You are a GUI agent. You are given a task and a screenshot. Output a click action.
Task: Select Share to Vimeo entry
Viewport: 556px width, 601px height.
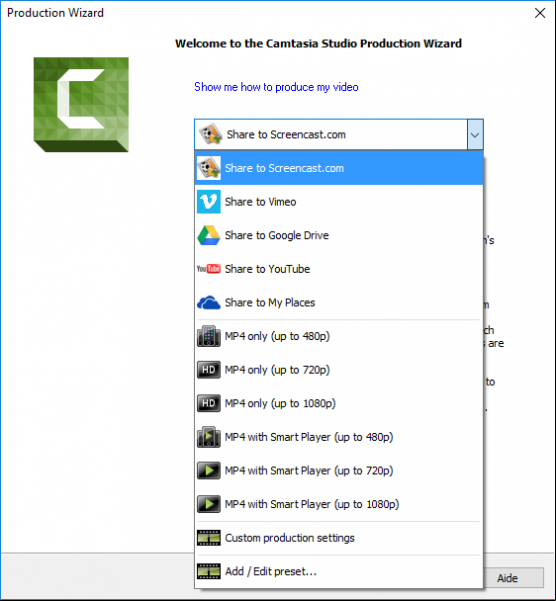[339, 202]
